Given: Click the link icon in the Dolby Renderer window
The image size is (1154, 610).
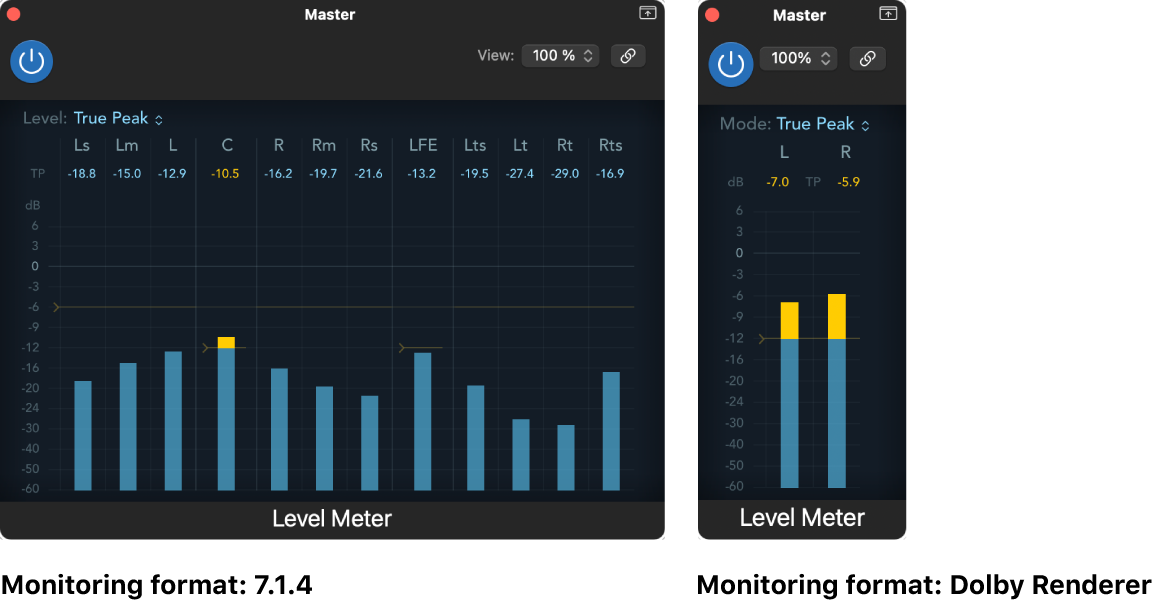Looking at the screenshot, I should pyautogui.click(x=867, y=58).
